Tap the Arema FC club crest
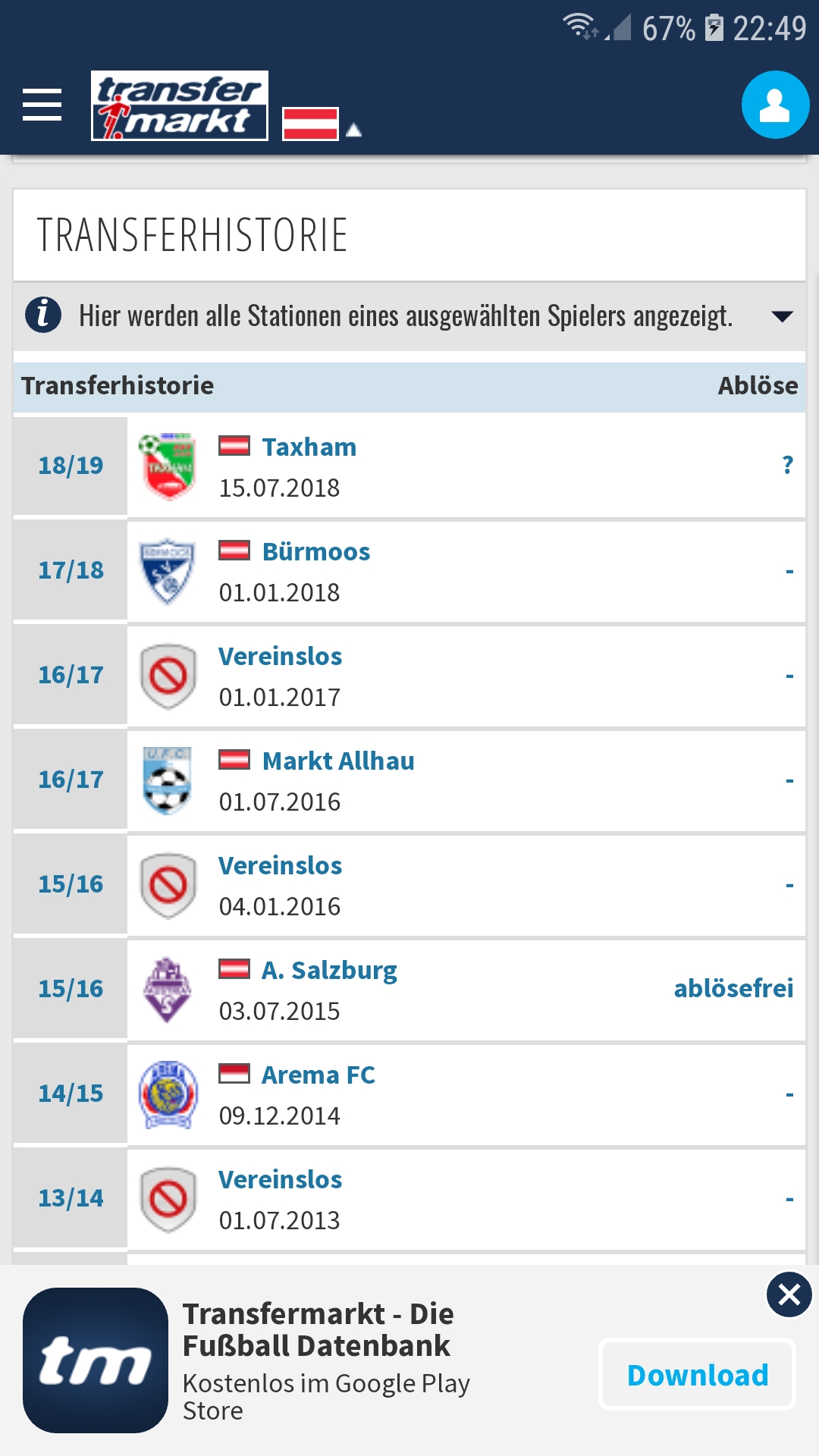 [168, 1094]
